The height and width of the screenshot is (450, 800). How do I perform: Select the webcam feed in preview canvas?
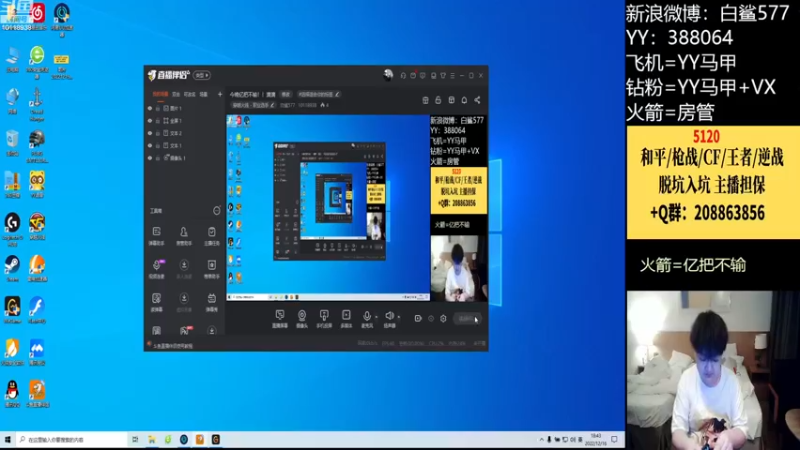(x=458, y=268)
